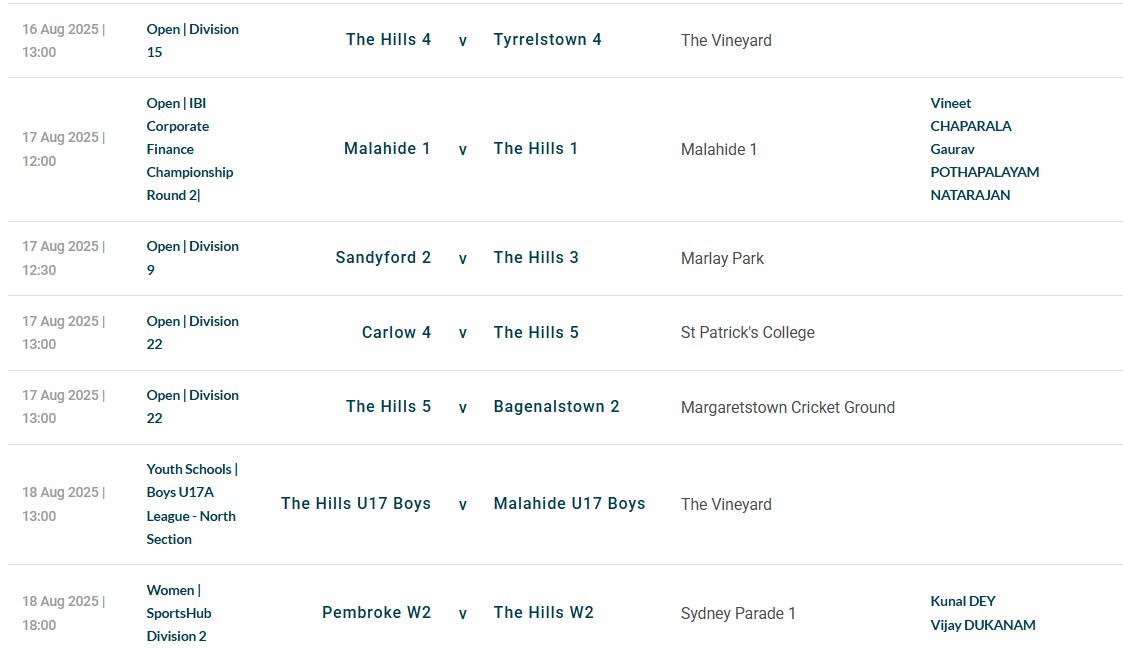Open Tyrrelstown 4 team page
Screen dimensions: 1123x652
(547, 39)
